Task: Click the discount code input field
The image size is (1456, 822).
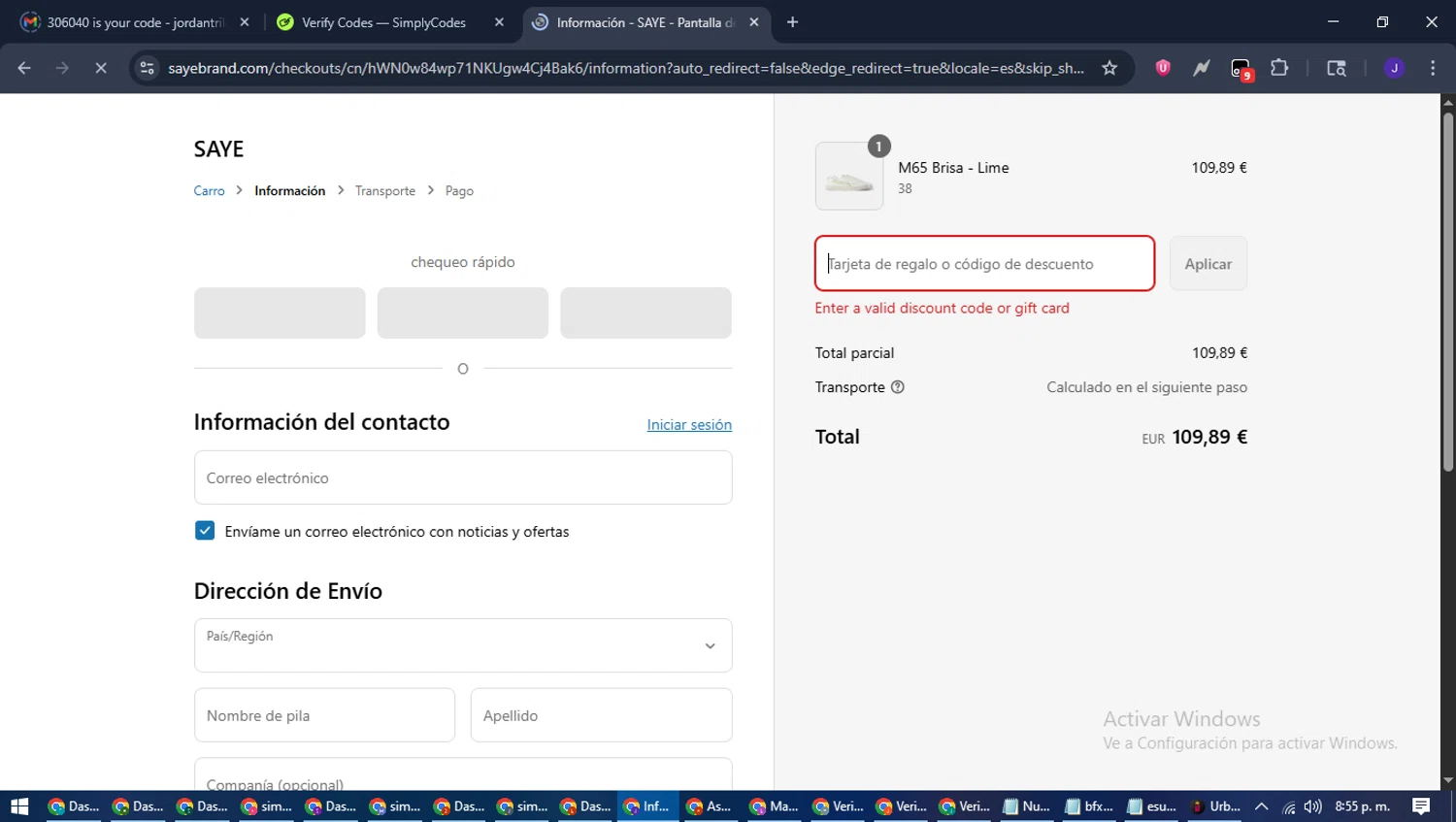Action: click(984, 263)
